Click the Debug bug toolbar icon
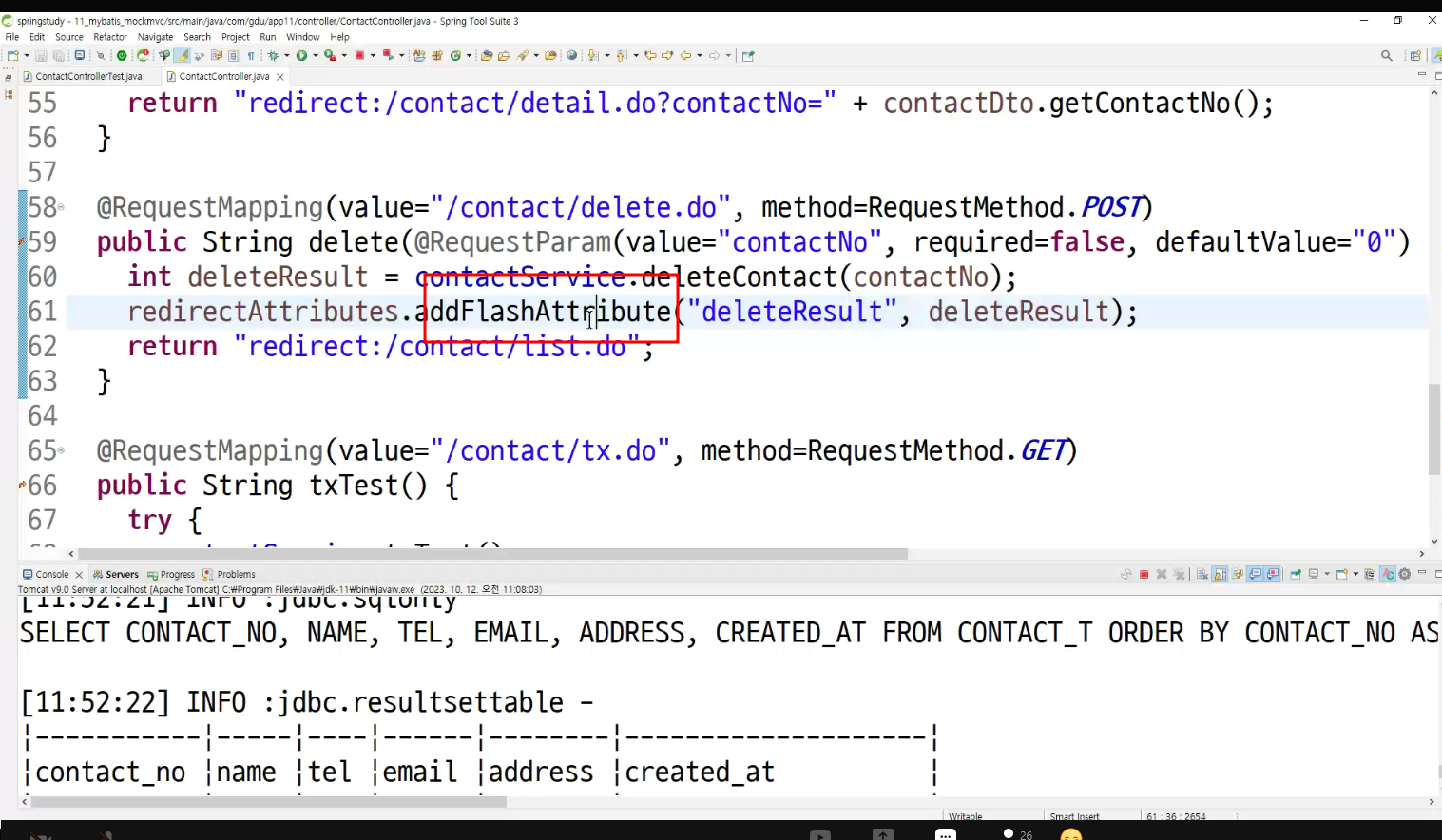The image size is (1442, 840). (273, 56)
